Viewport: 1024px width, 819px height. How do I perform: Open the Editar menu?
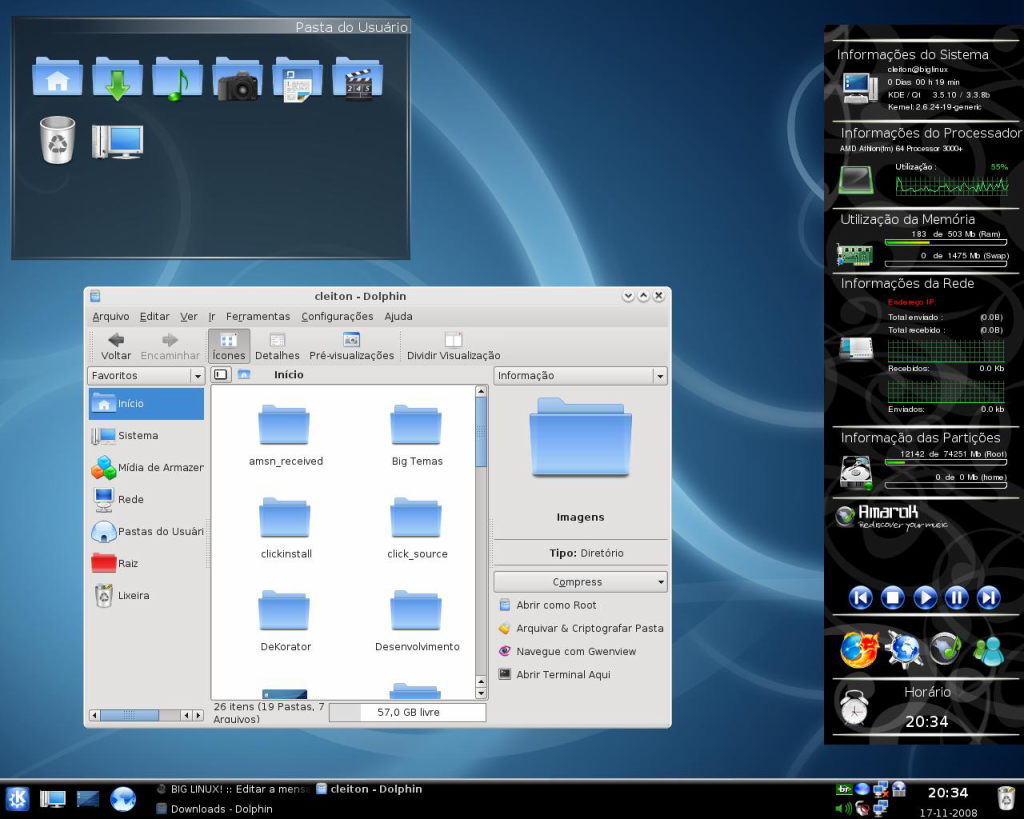click(x=155, y=316)
